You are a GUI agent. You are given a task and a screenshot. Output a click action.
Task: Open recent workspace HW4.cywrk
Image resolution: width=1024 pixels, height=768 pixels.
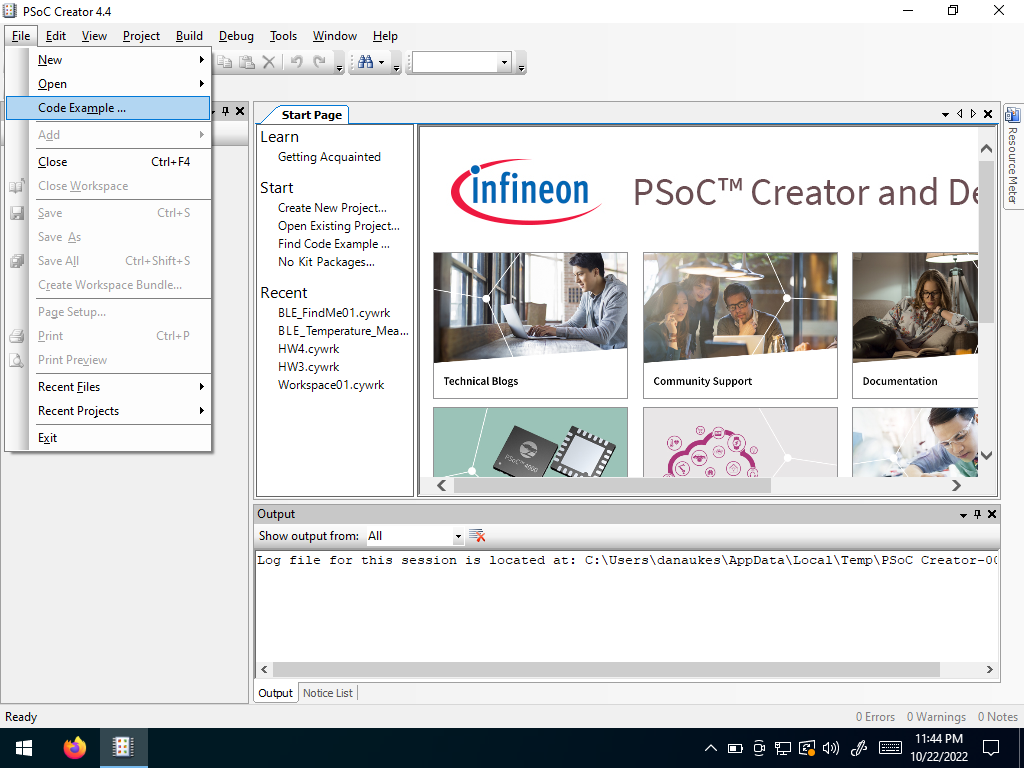tap(308, 349)
